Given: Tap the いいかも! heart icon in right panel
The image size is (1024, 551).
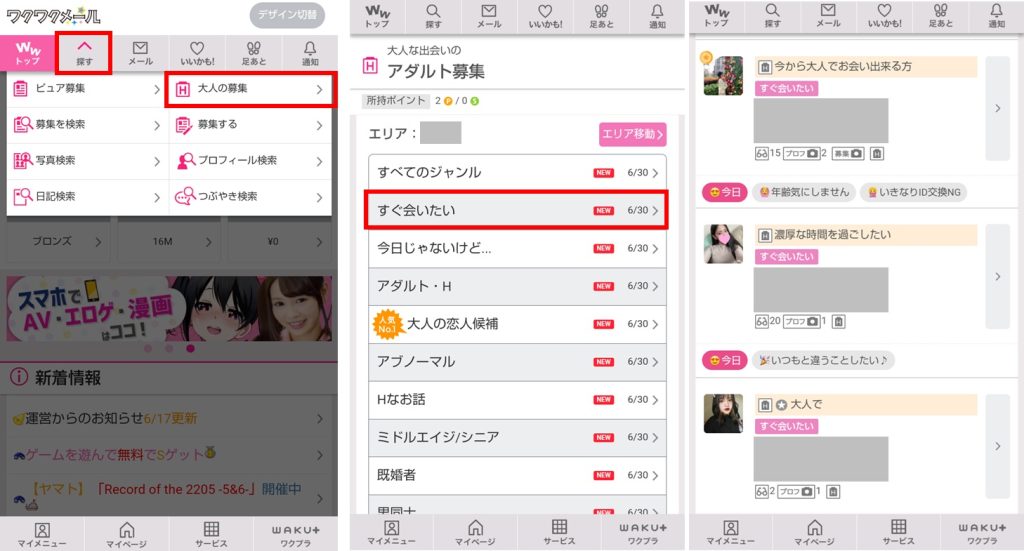Looking at the screenshot, I should [884, 16].
